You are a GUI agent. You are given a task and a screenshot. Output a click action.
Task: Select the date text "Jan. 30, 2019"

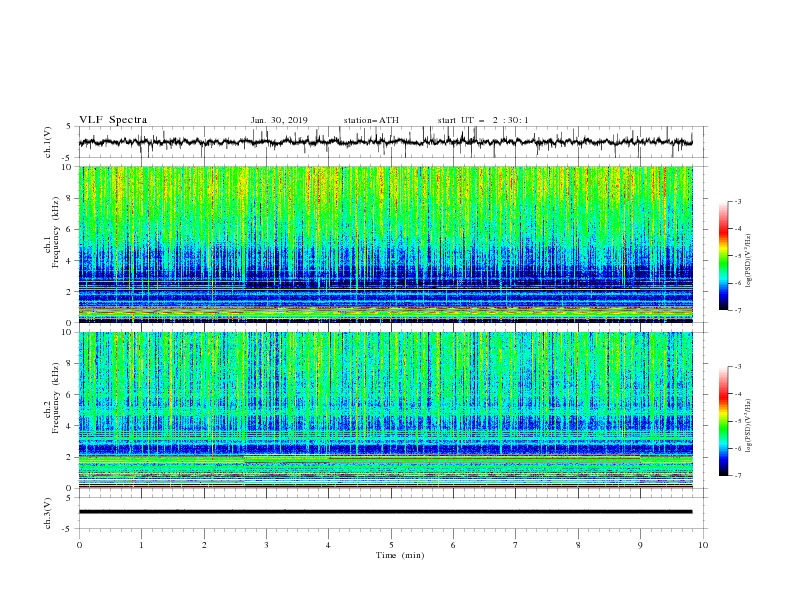(279, 120)
